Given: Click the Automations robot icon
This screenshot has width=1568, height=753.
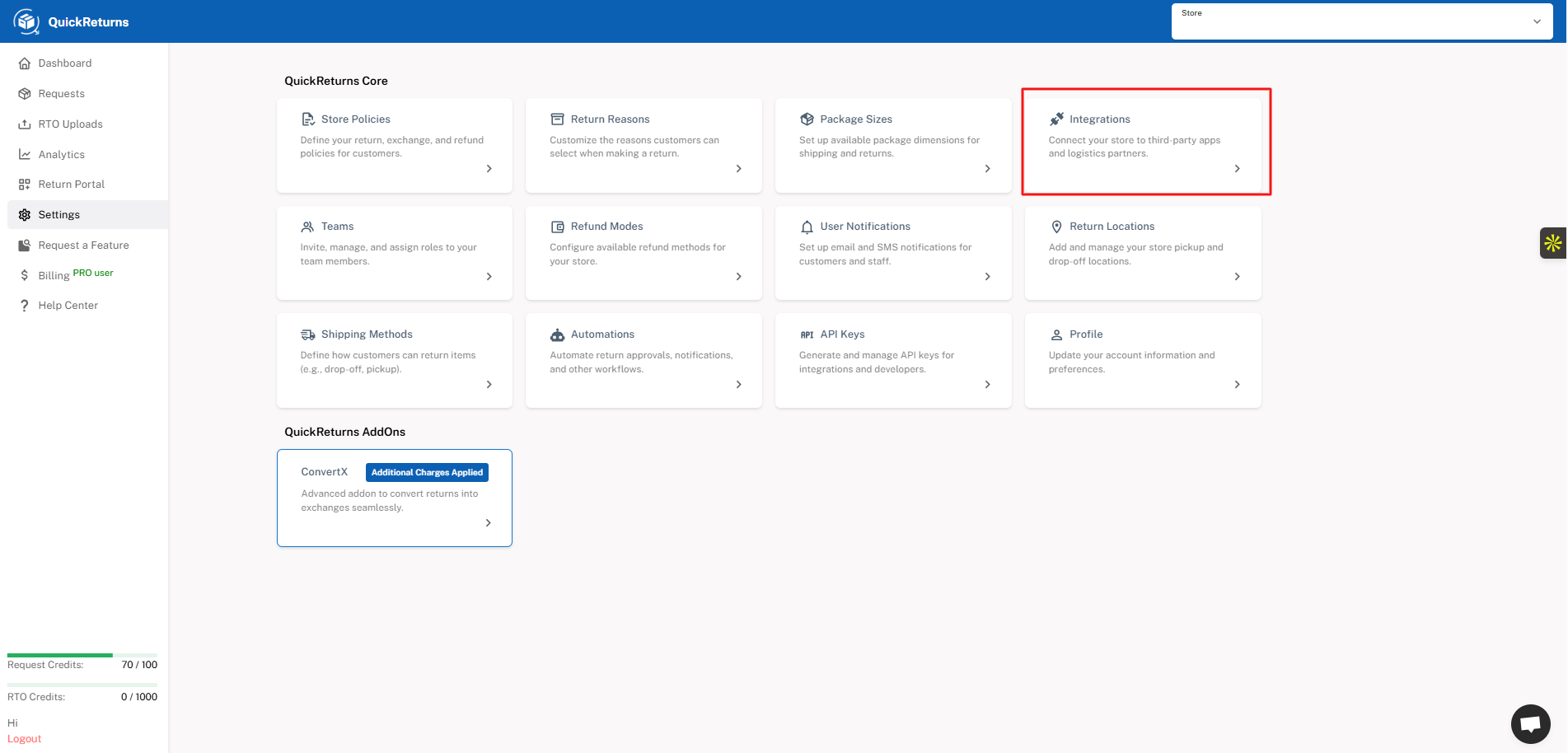Looking at the screenshot, I should 558,334.
